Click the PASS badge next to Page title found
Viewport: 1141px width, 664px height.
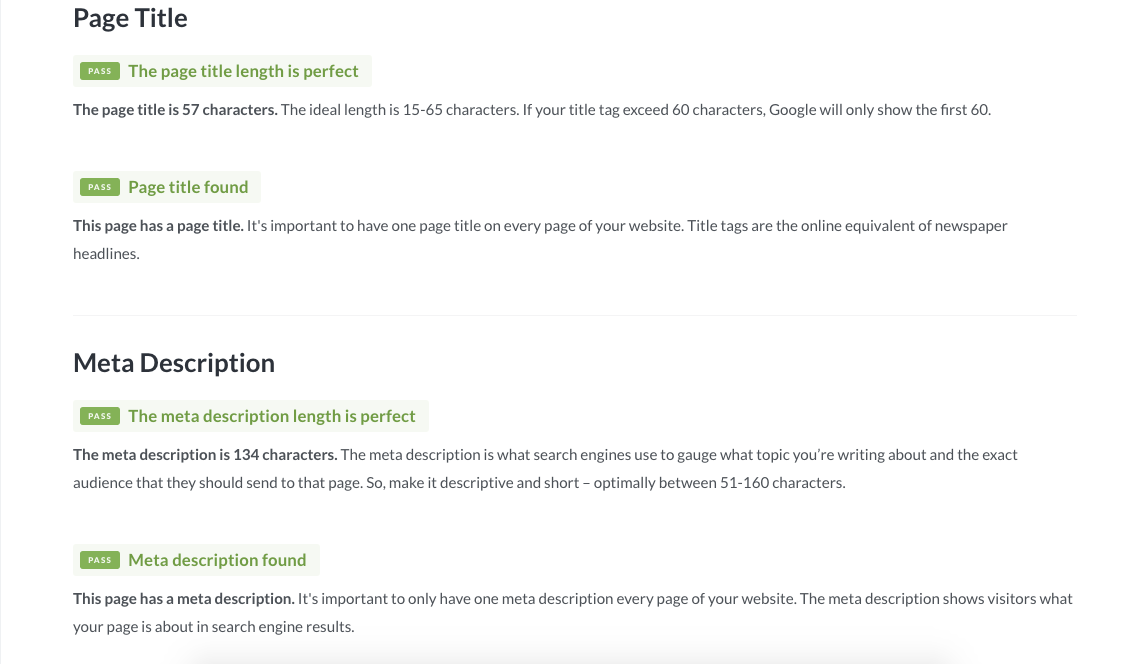pyautogui.click(x=100, y=187)
